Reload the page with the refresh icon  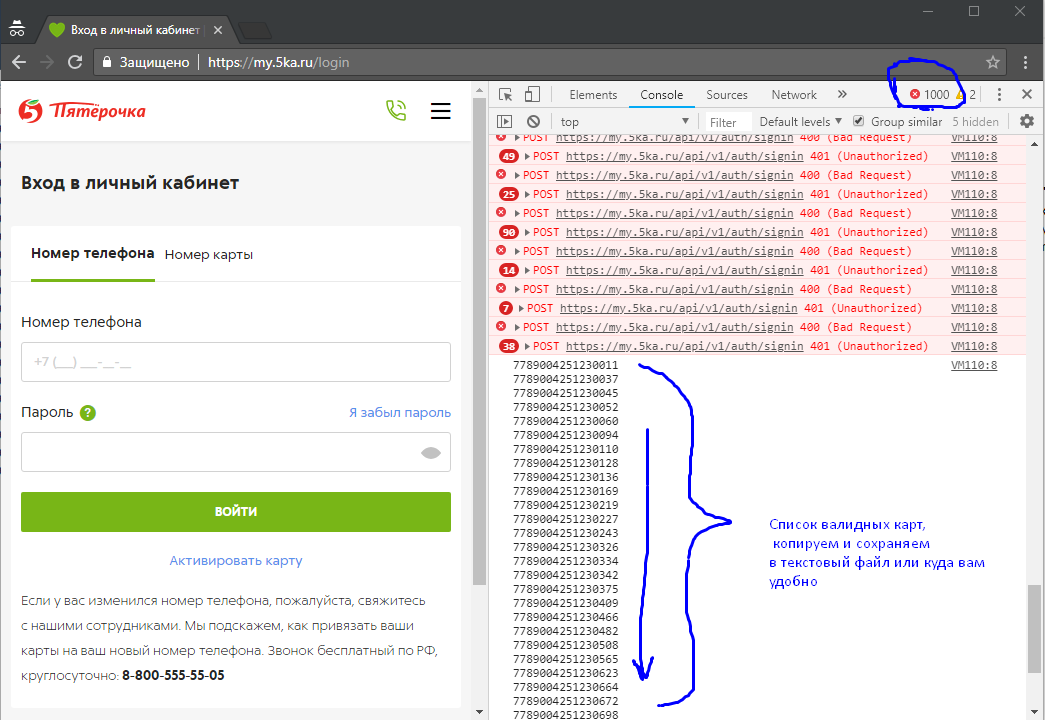75,63
